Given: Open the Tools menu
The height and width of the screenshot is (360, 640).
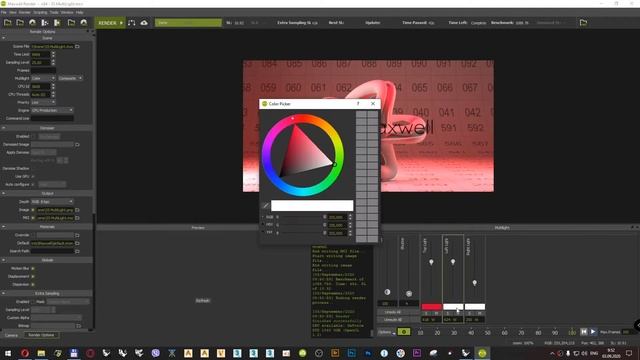Looking at the screenshot, I should [54, 13].
